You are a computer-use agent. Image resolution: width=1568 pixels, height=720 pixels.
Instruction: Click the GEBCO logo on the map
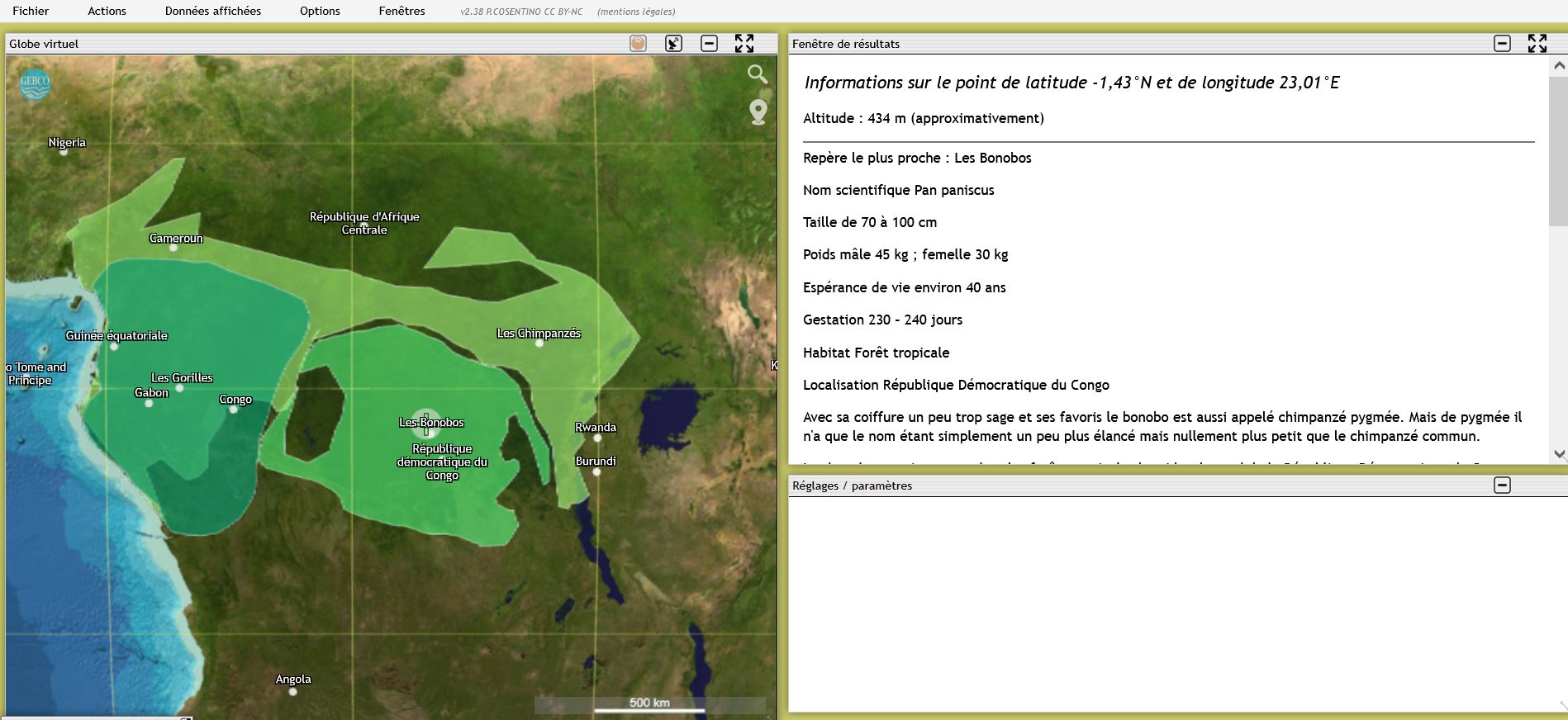(x=35, y=83)
